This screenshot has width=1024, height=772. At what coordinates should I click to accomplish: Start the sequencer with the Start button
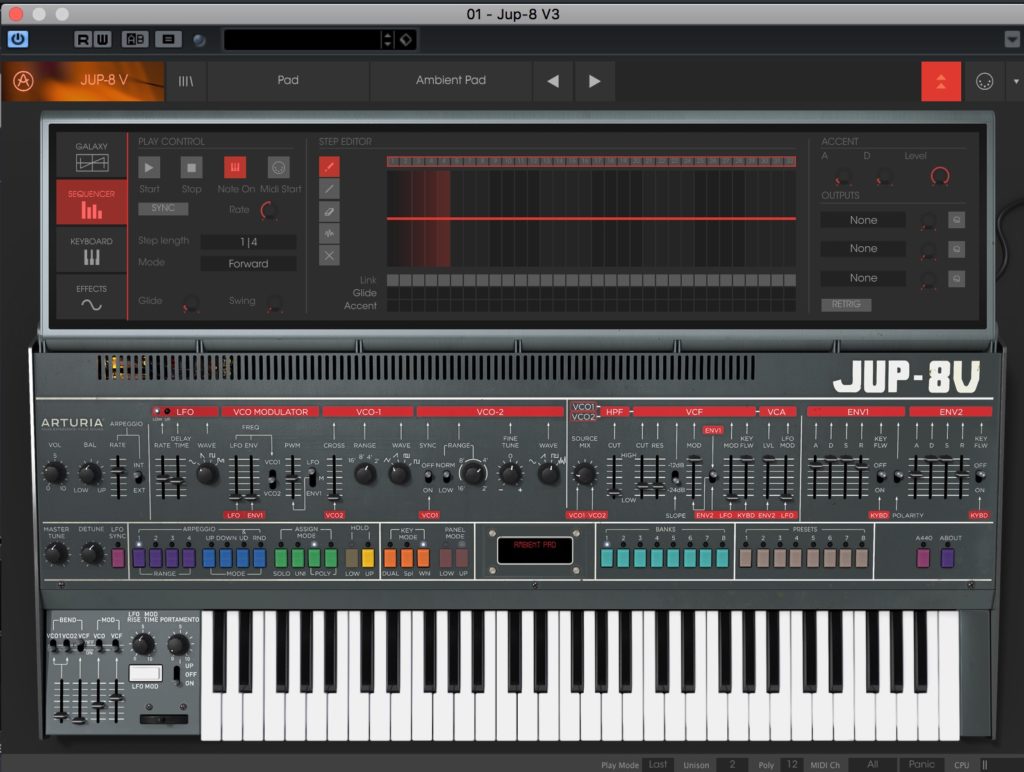pos(149,168)
